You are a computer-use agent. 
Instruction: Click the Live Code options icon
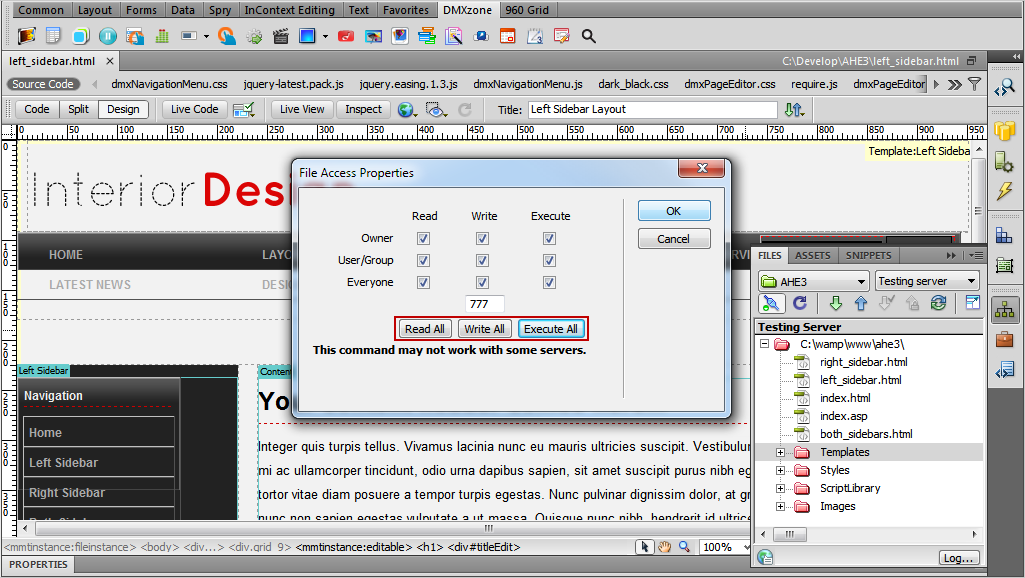(x=244, y=109)
